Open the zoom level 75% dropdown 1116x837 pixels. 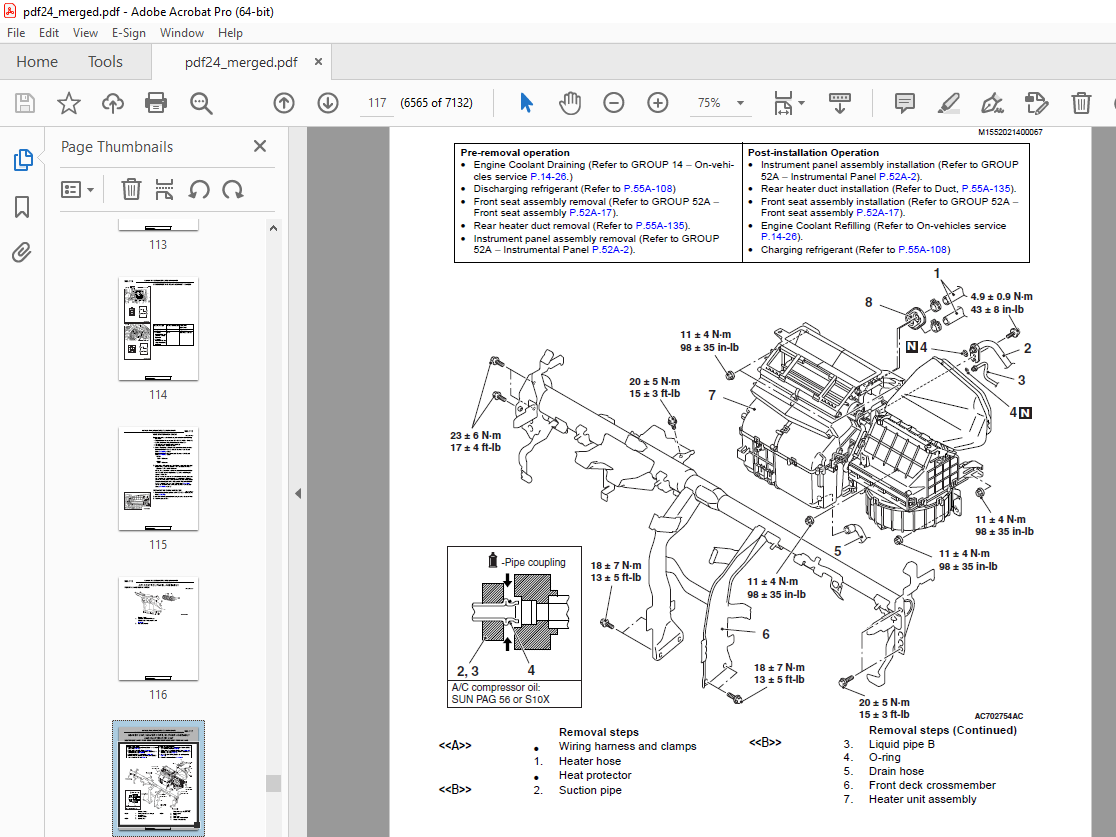(740, 103)
